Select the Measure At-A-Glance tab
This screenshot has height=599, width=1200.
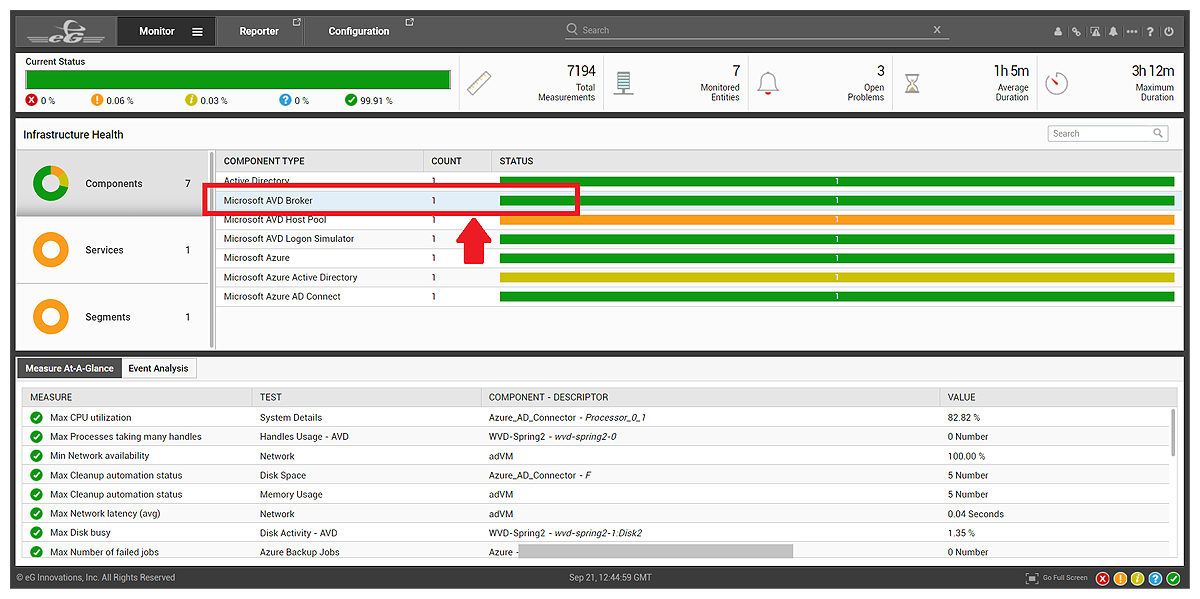click(x=70, y=368)
